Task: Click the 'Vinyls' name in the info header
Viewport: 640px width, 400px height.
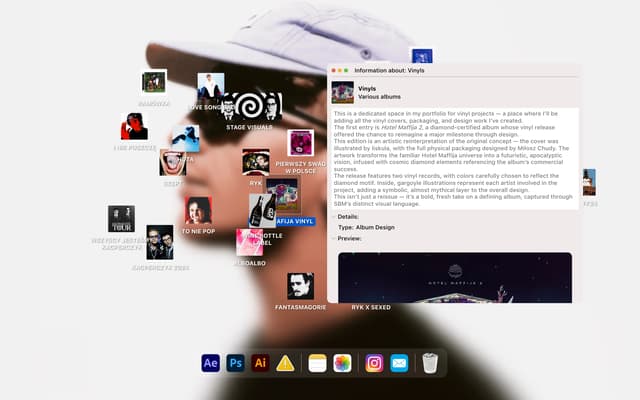Action: [367, 89]
